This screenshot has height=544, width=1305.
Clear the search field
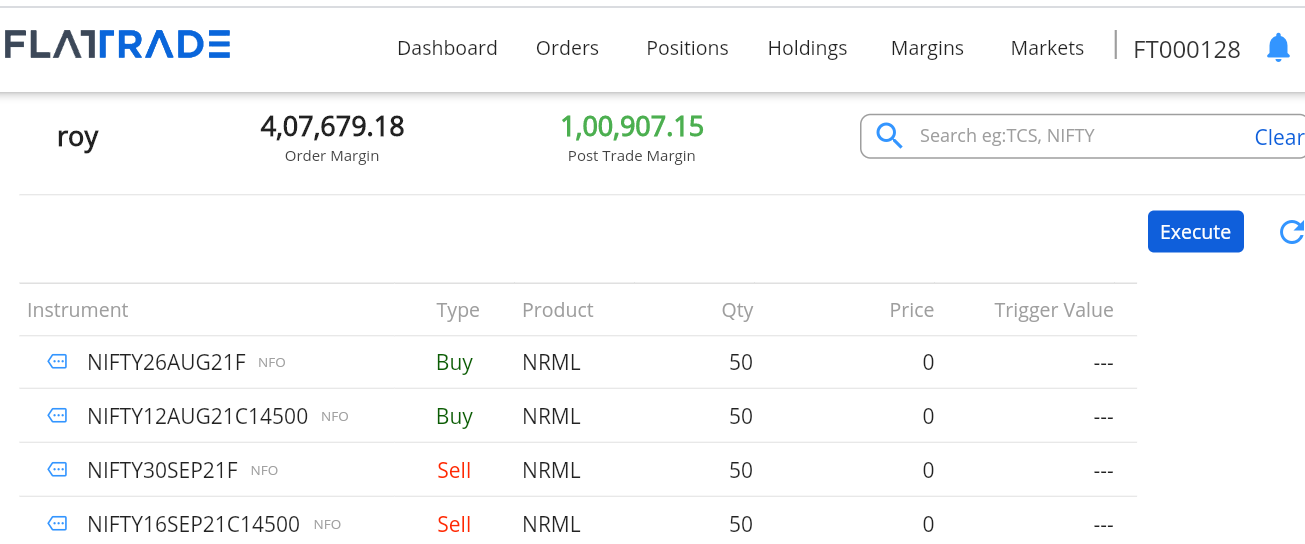click(1279, 137)
